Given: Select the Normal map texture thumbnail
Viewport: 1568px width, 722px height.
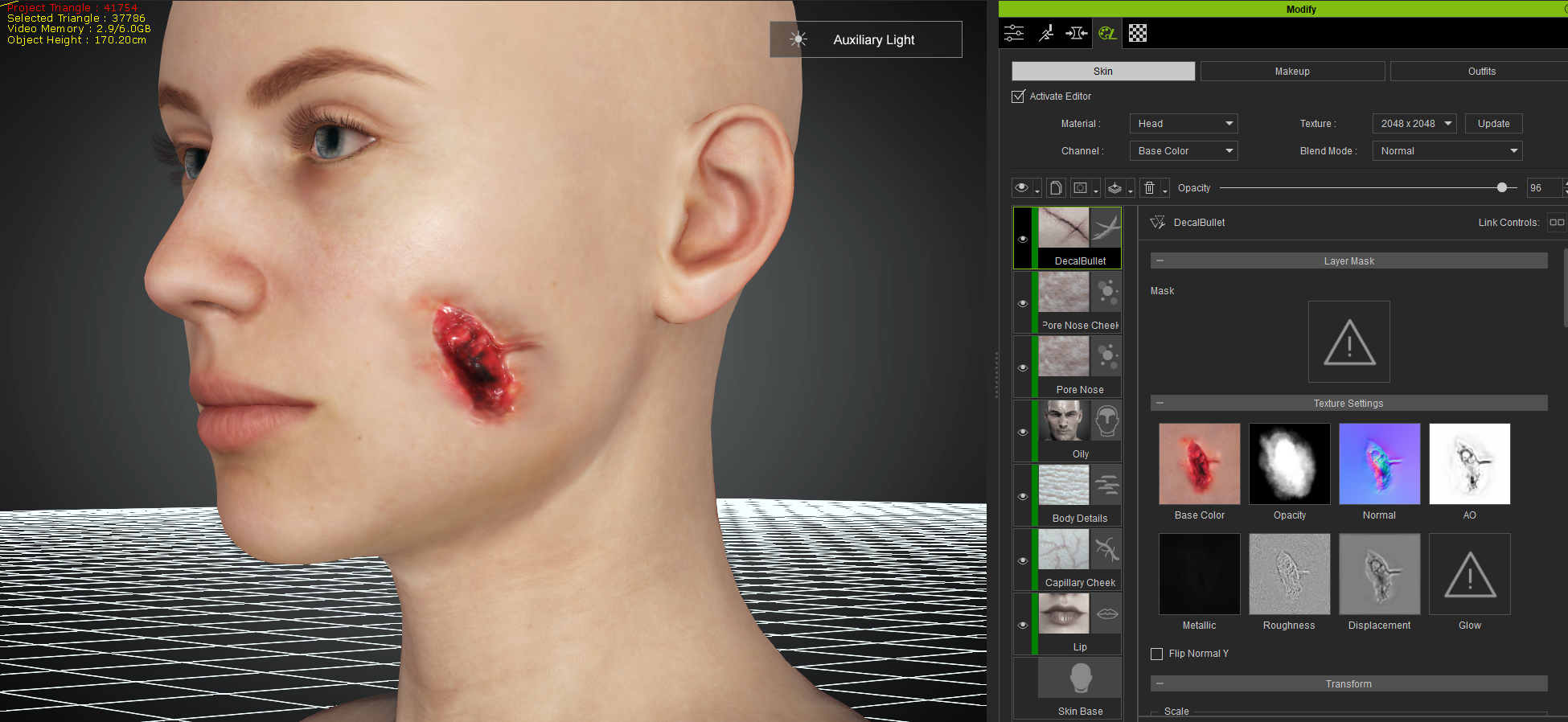Looking at the screenshot, I should (1380, 464).
